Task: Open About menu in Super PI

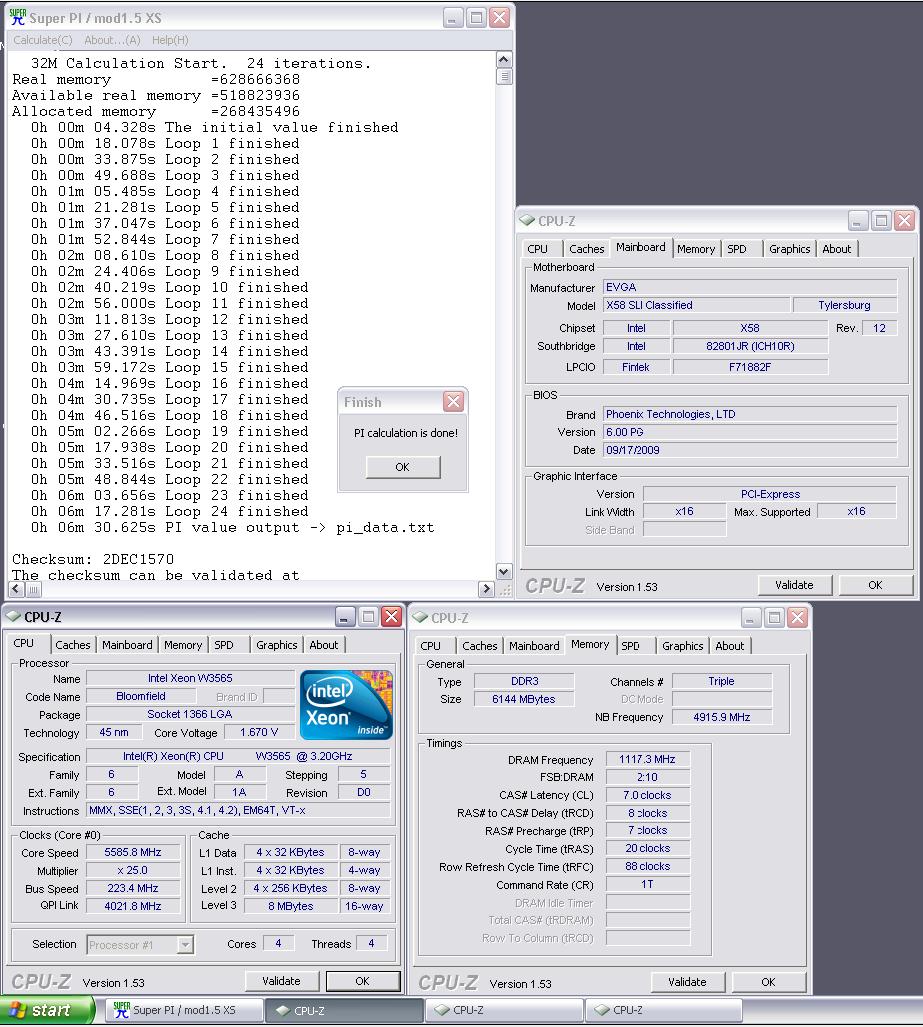Action: click(x=112, y=40)
